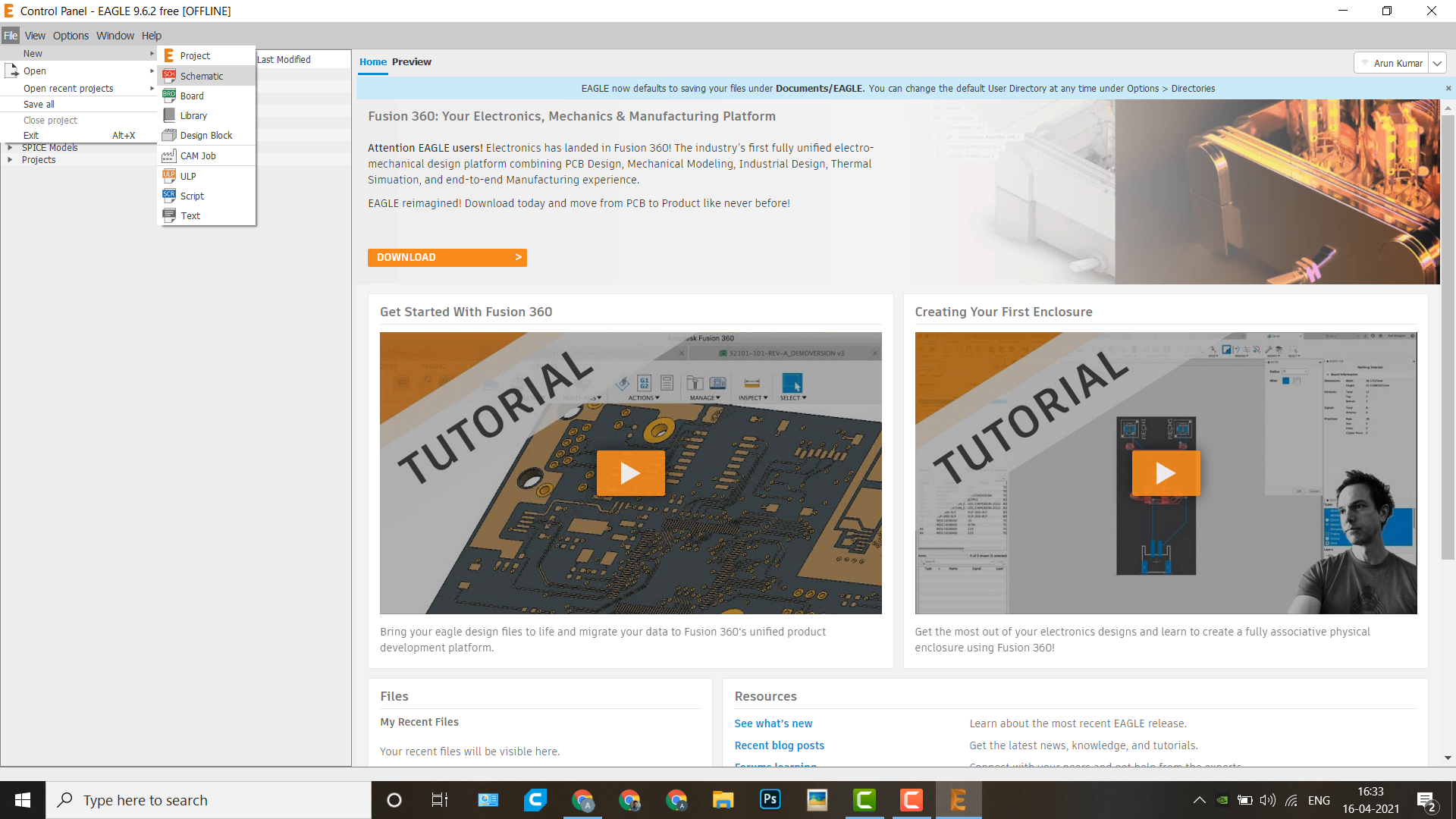
Task: Expand Open recent projects submenu
Action: coord(152,88)
